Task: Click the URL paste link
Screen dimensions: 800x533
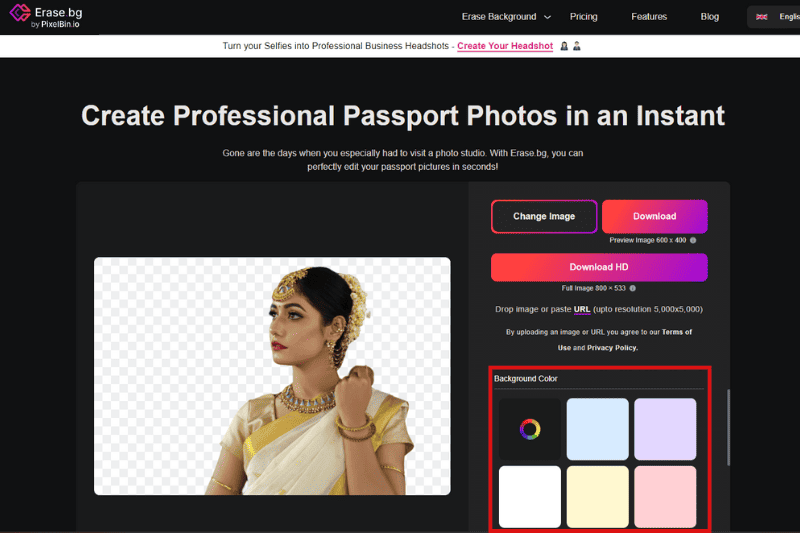Action: 582,309
